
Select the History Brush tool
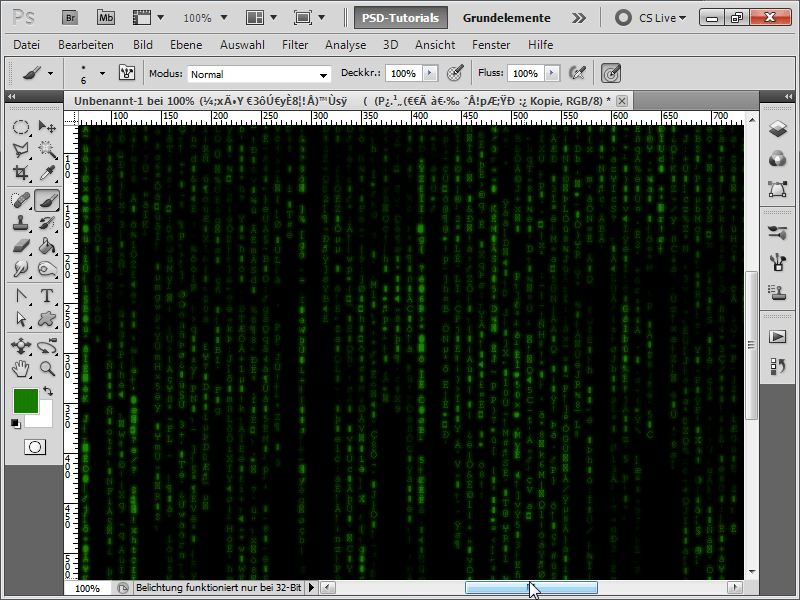(47, 223)
